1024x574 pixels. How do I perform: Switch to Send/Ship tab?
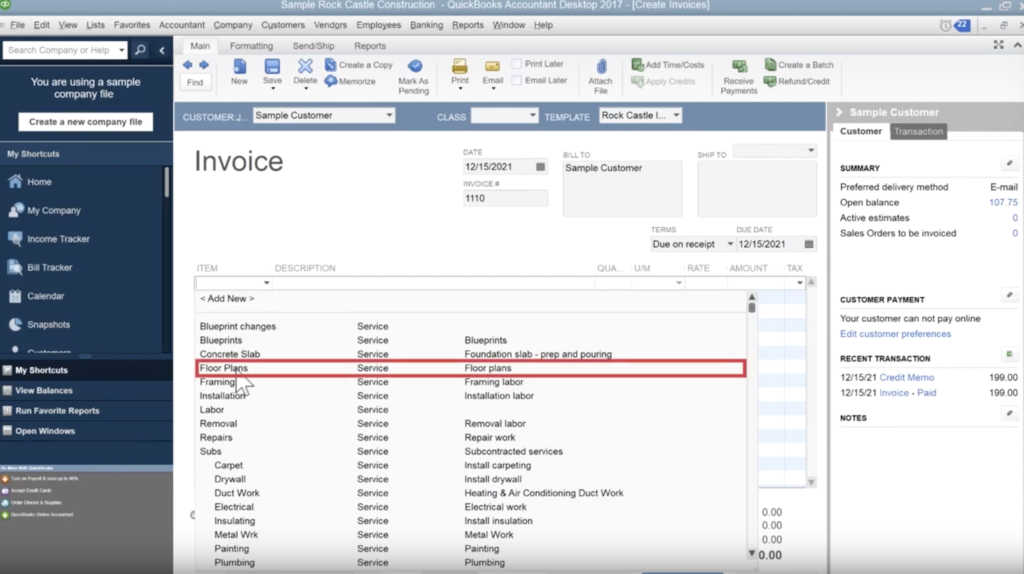[313, 46]
